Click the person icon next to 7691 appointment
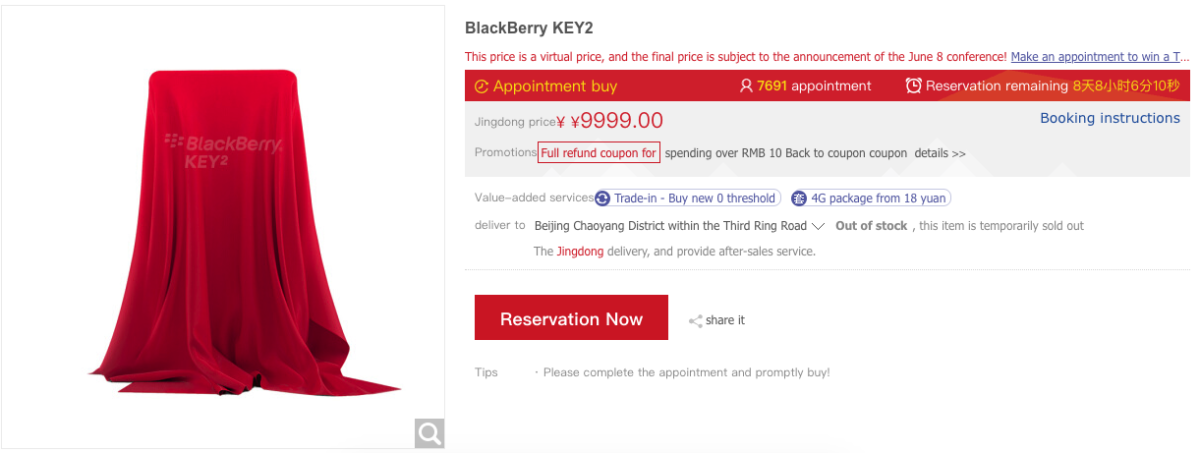The width and height of the screenshot is (1200, 453). pyautogui.click(x=746, y=86)
